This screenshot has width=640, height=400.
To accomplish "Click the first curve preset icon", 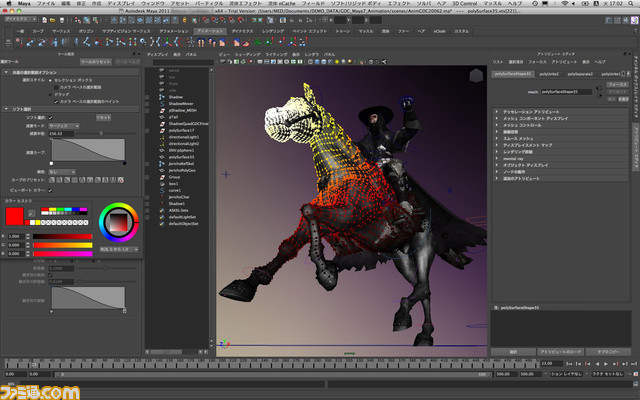I will click(x=52, y=180).
